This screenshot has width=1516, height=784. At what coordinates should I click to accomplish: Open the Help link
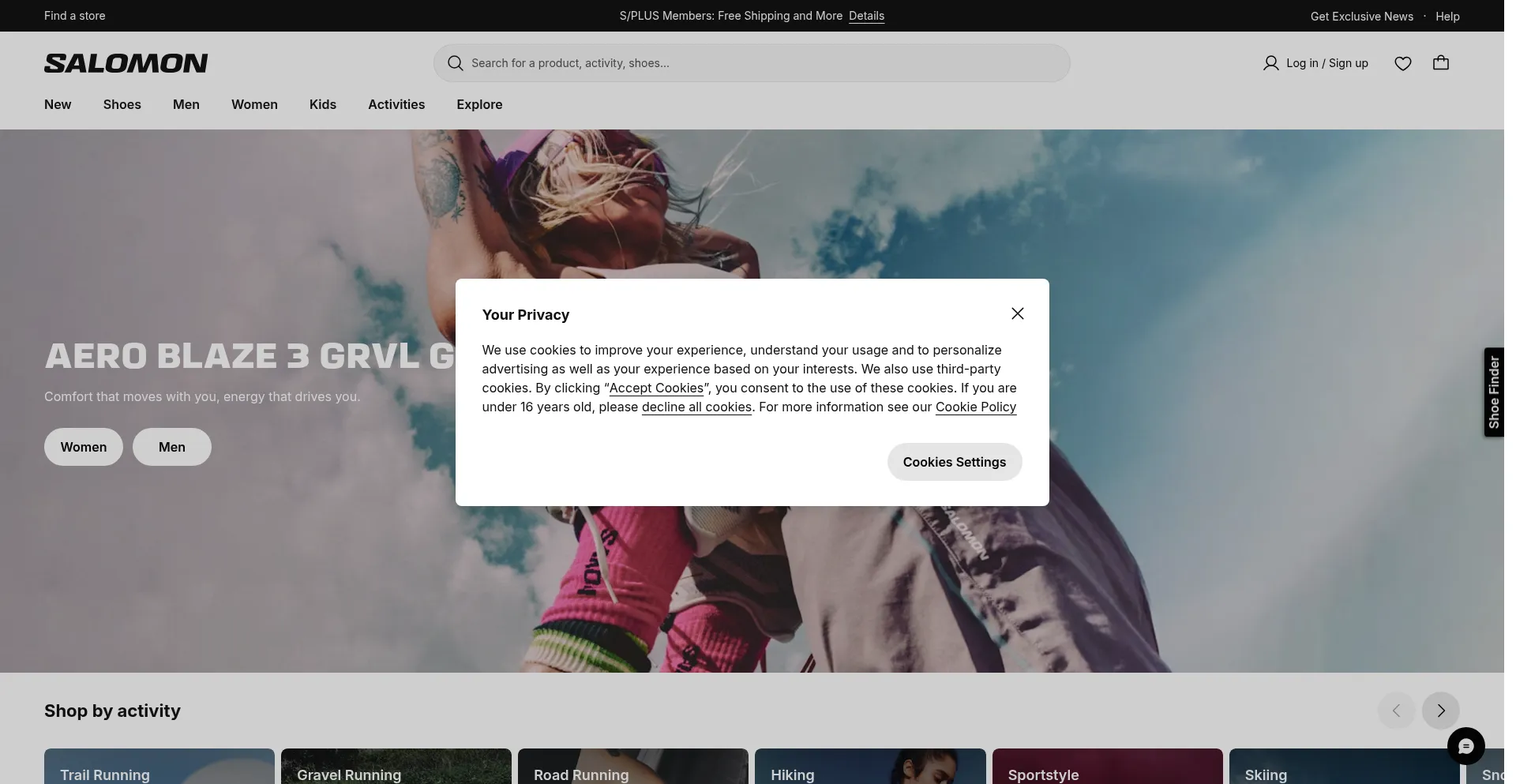tap(1447, 16)
